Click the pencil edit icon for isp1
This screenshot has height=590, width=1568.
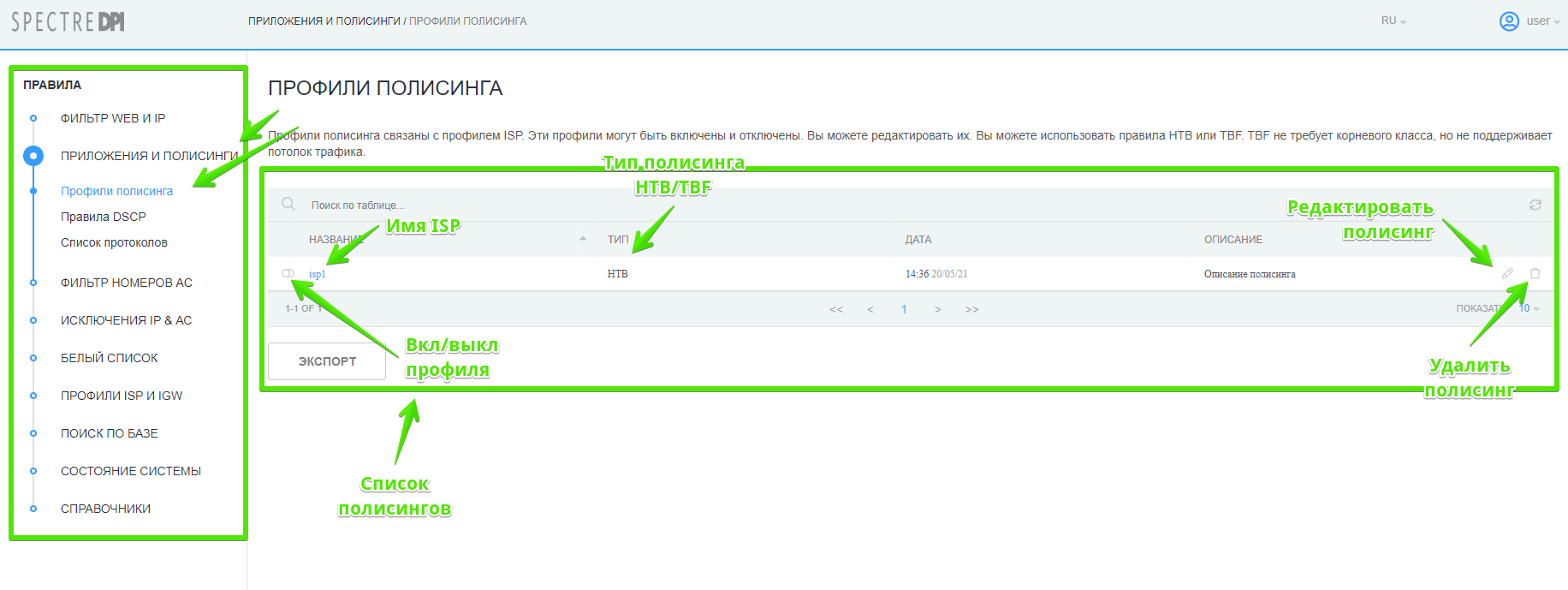click(x=1507, y=273)
